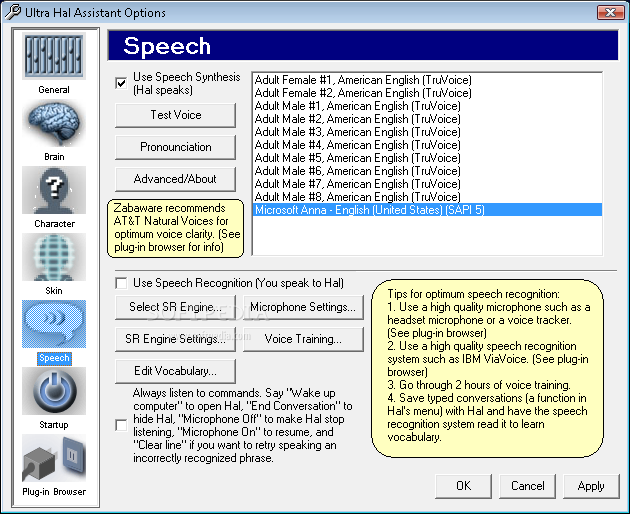The image size is (630, 514).
Task: Select Adult Male #7 TruVoice voice
Action: pyautogui.click(x=427, y=184)
